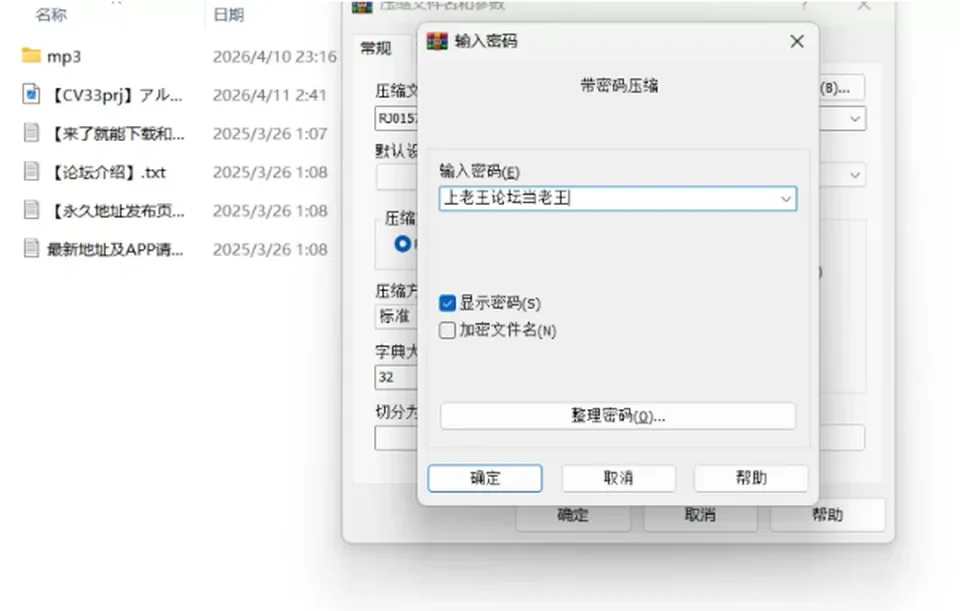960x611 pixels.
Task: Click the WinRAR icon in 输入密码 title bar
Action: [437, 41]
